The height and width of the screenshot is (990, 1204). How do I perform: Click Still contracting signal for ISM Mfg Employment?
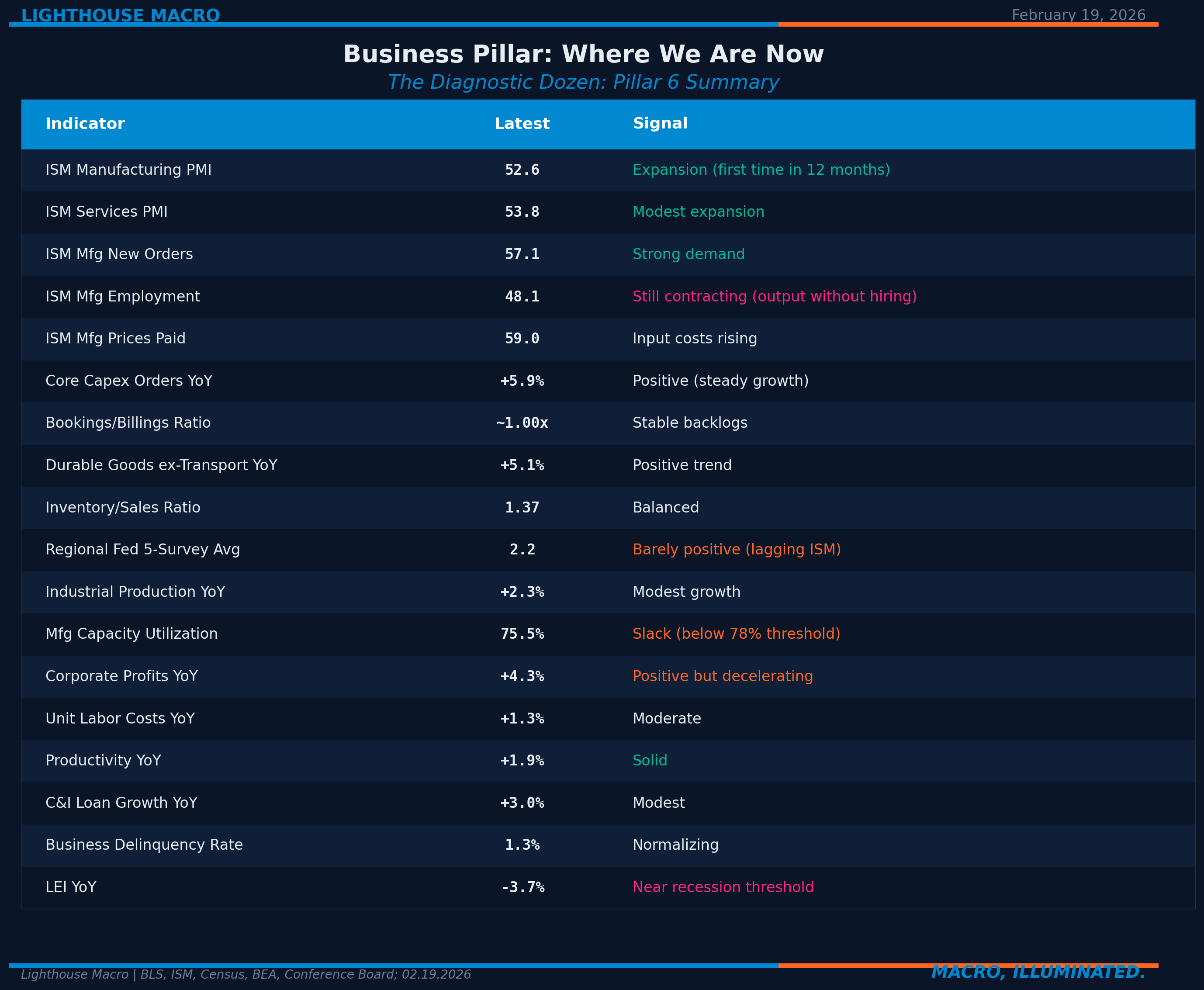tap(774, 297)
